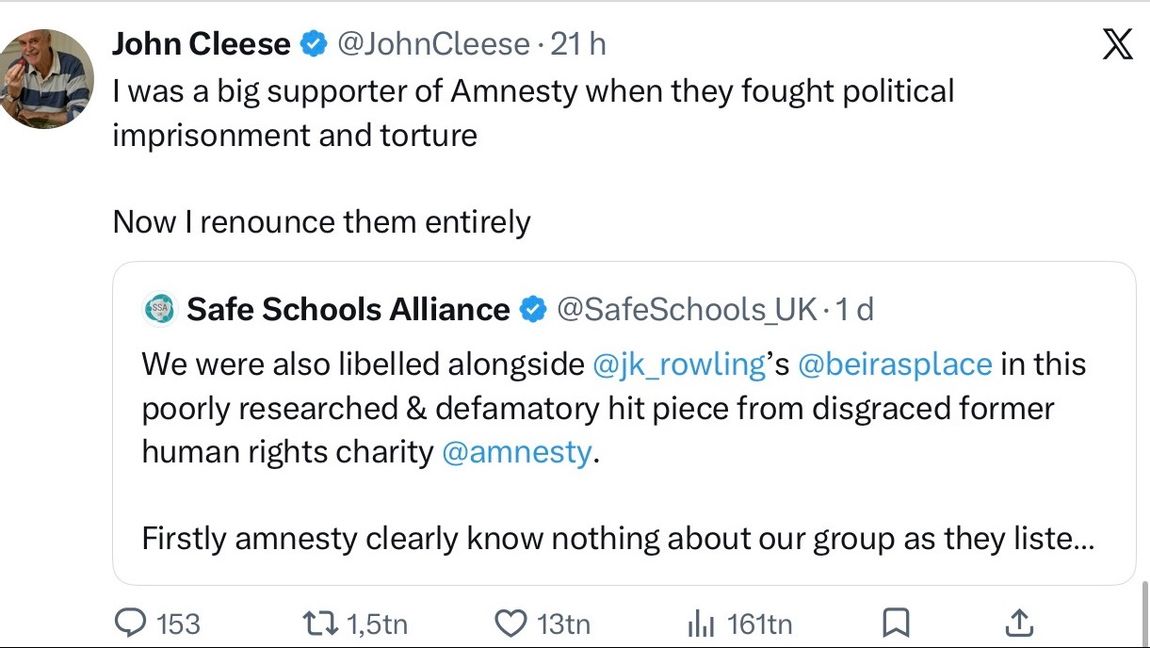This screenshot has width=1150, height=648.
Task: Share the tweet with upload icon
Action: click(x=1019, y=624)
